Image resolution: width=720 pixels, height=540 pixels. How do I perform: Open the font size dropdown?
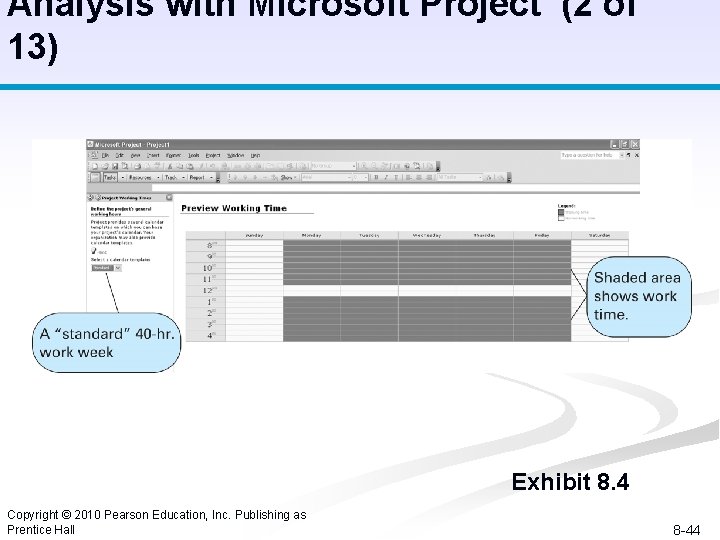pos(360,178)
